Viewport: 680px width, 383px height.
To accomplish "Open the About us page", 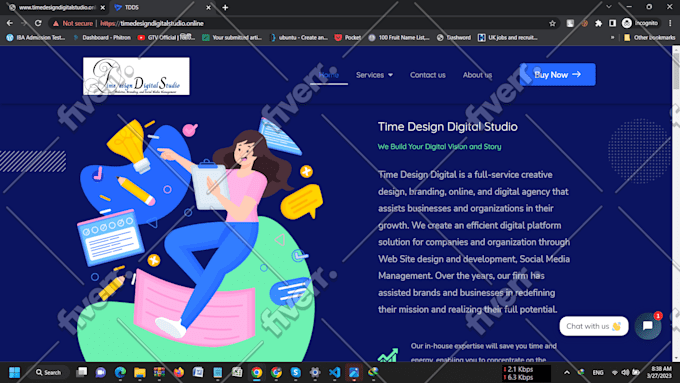I will tap(477, 75).
